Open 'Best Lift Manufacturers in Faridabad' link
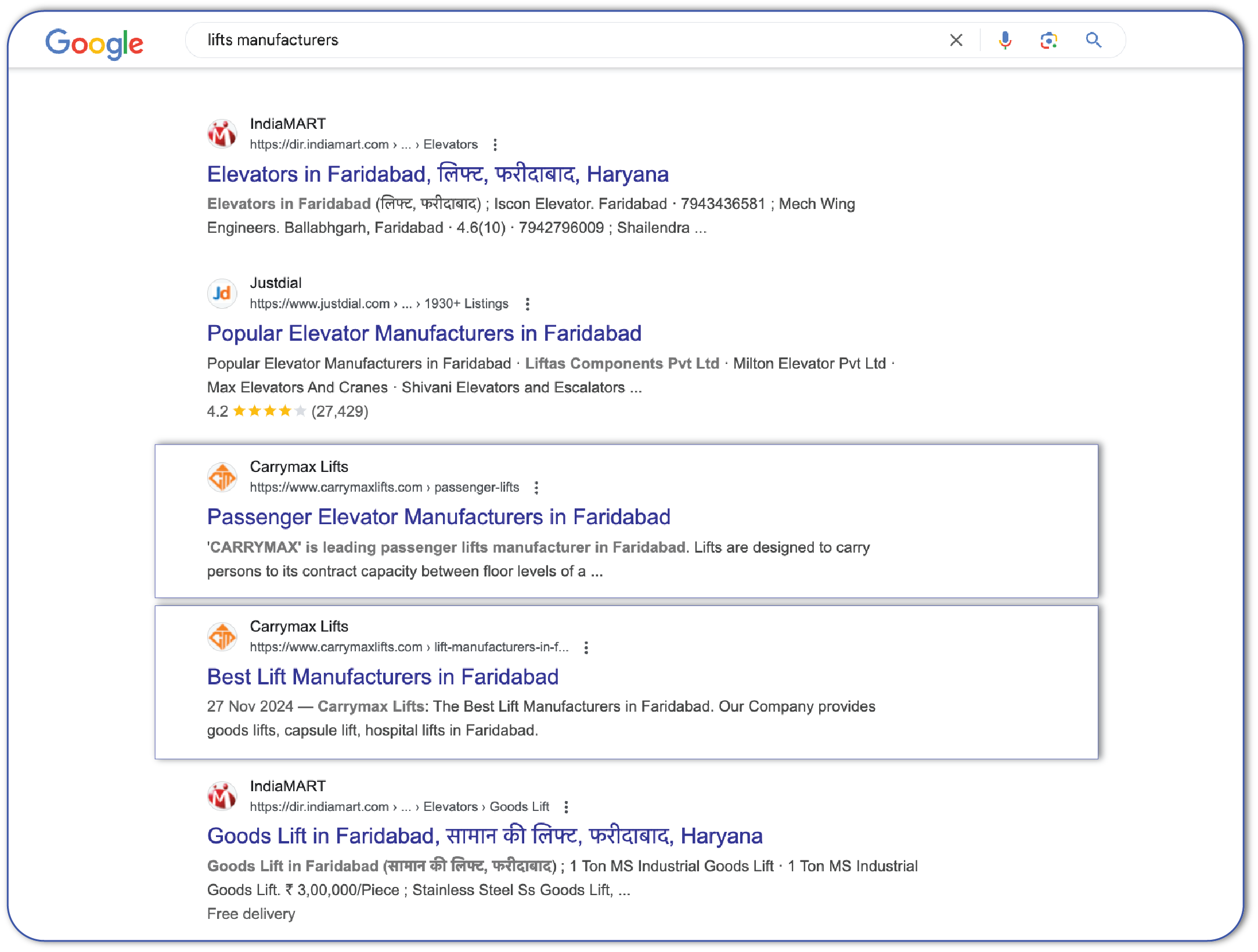Screen dimensions: 1258x952 [x=383, y=676]
